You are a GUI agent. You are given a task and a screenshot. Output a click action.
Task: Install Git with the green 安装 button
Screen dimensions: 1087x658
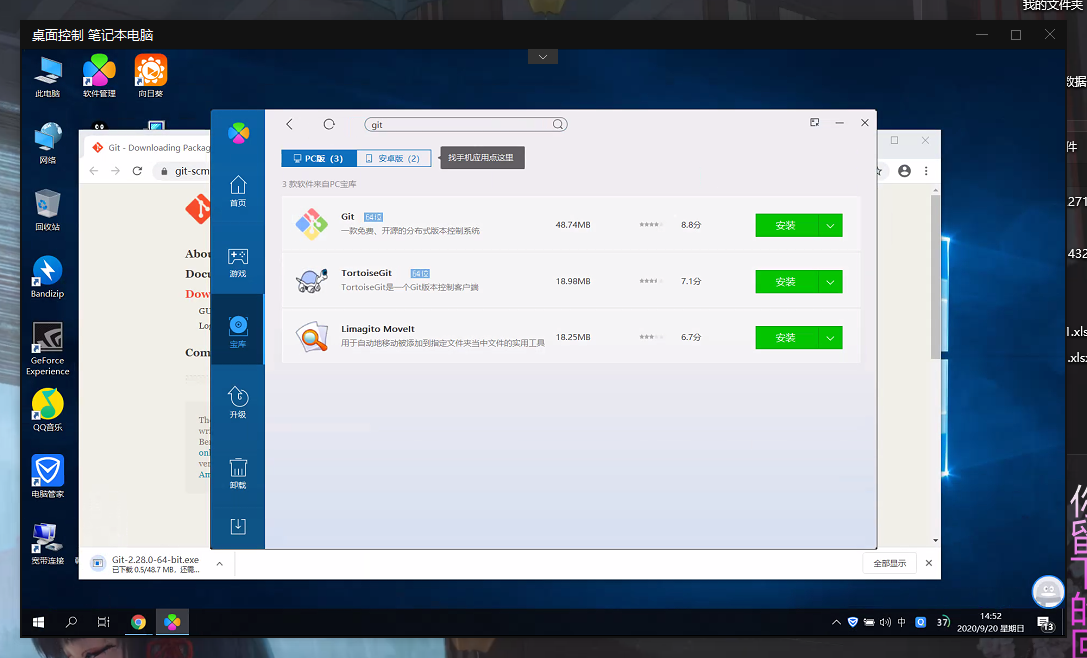[x=786, y=226]
